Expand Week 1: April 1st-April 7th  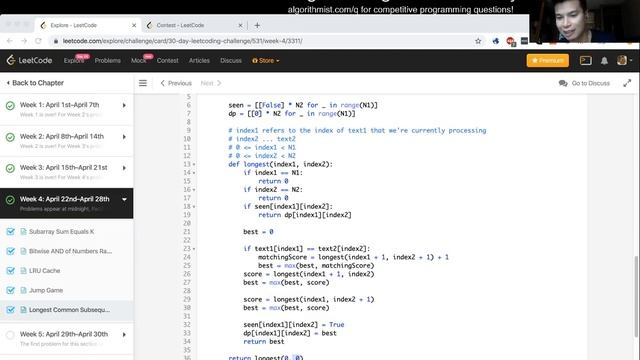(124, 105)
